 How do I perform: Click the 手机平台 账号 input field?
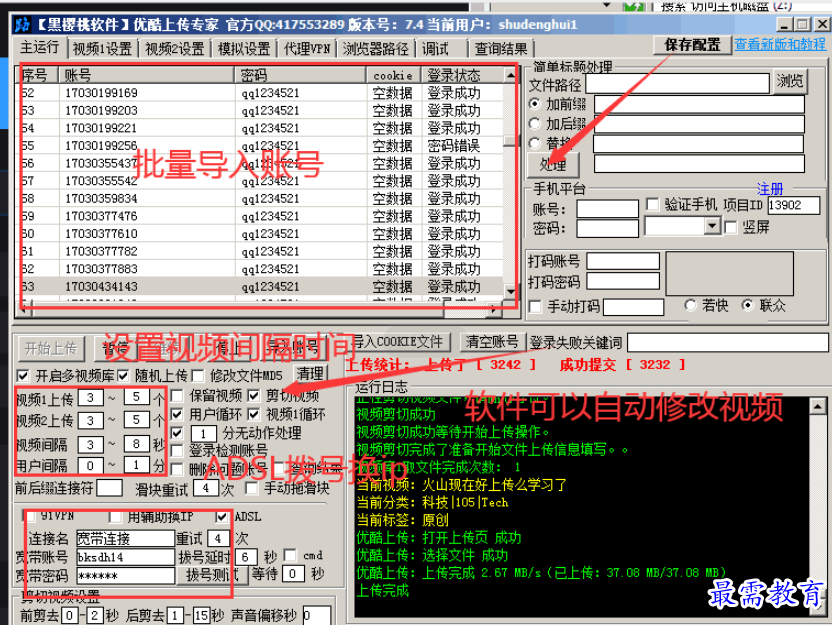tap(608, 209)
